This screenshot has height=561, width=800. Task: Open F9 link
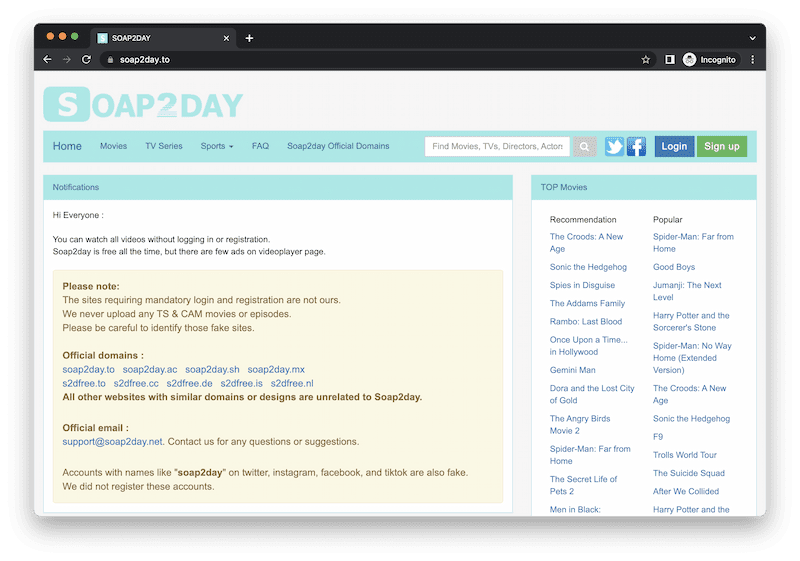pyautogui.click(x=658, y=437)
